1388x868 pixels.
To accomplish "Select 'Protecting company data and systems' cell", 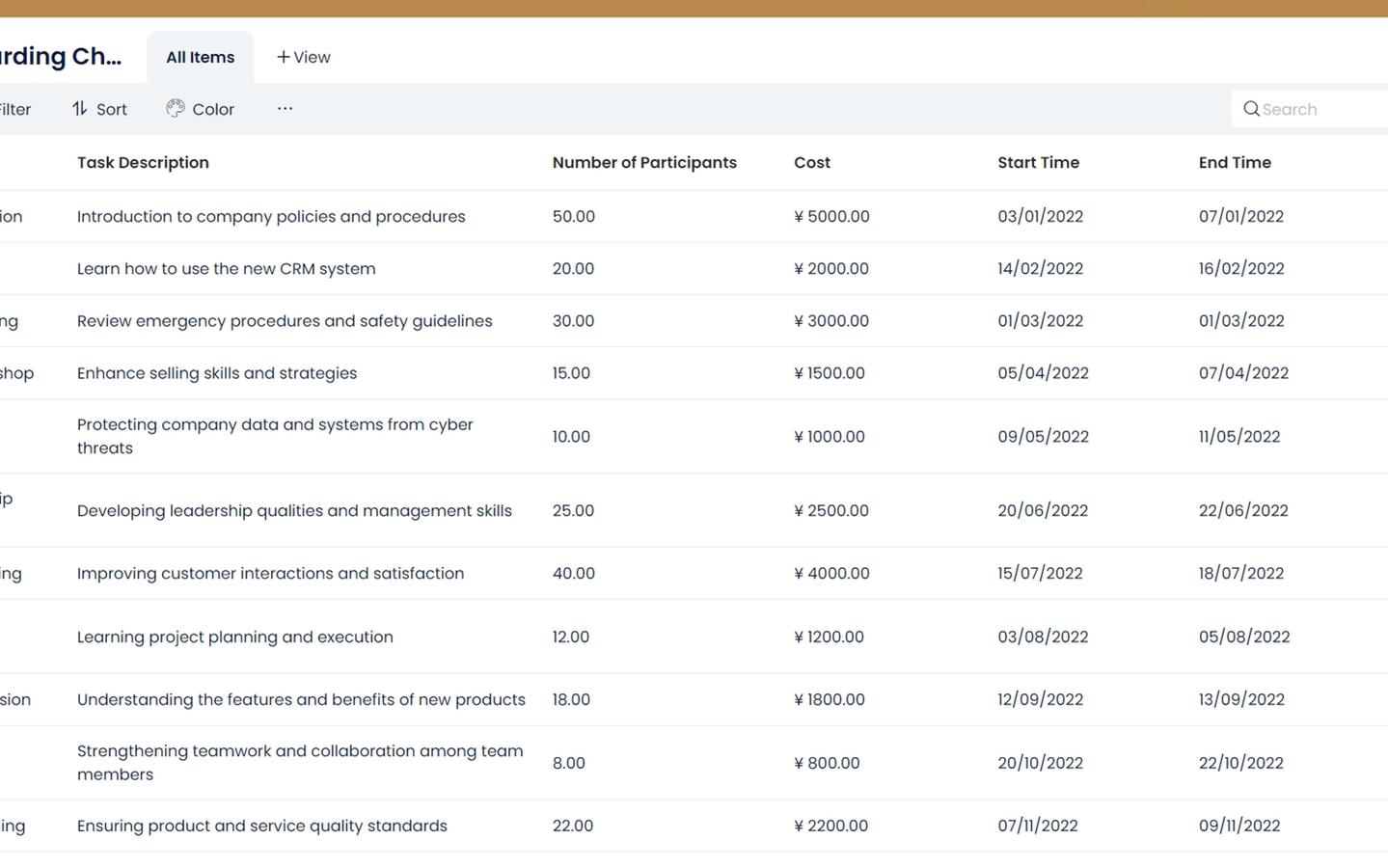I will coord(275,436).
